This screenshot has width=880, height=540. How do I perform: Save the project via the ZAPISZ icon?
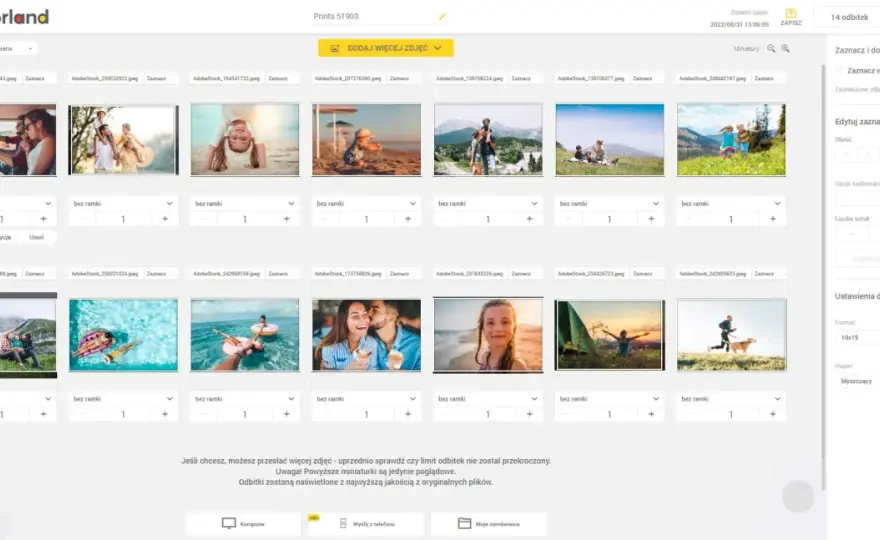click(791, 17)
